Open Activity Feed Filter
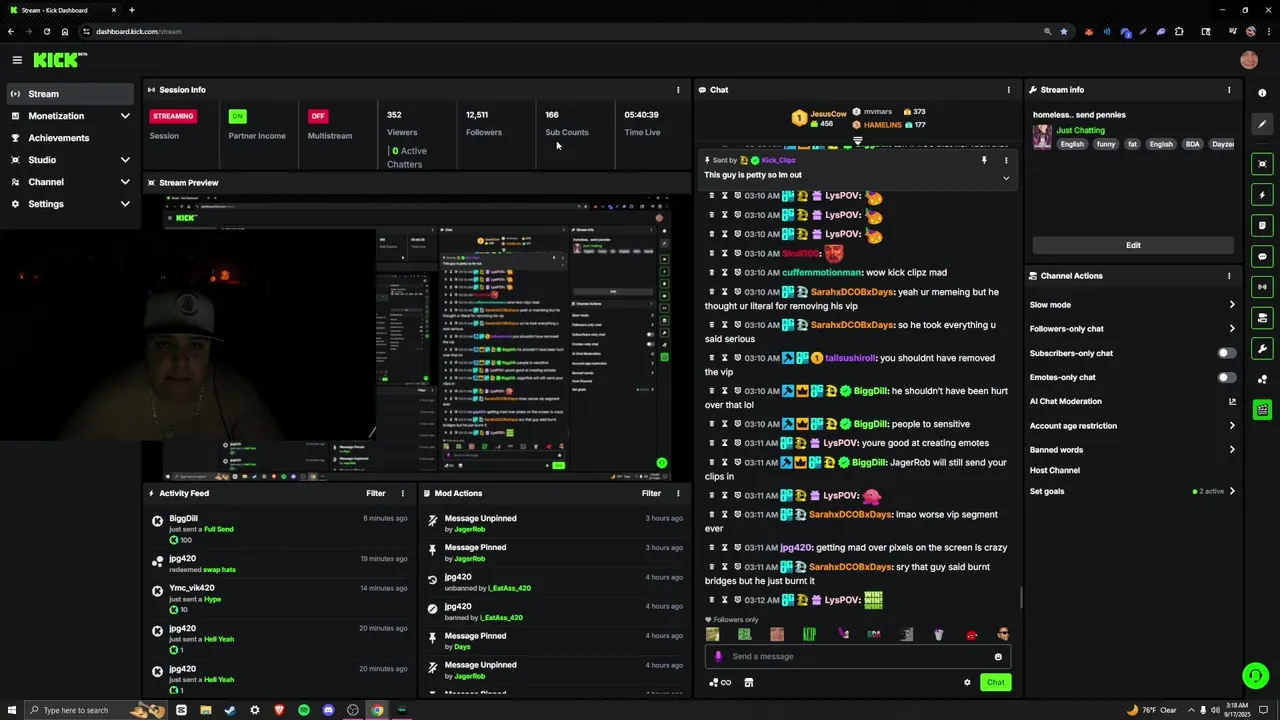This screenshot has width=1280, height=720. 375,493
